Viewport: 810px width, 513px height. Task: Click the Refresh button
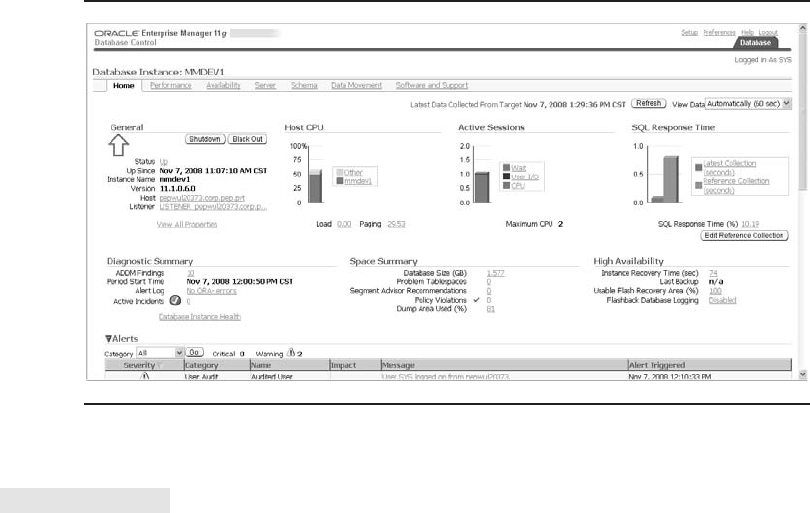click(x=649, y=103)
